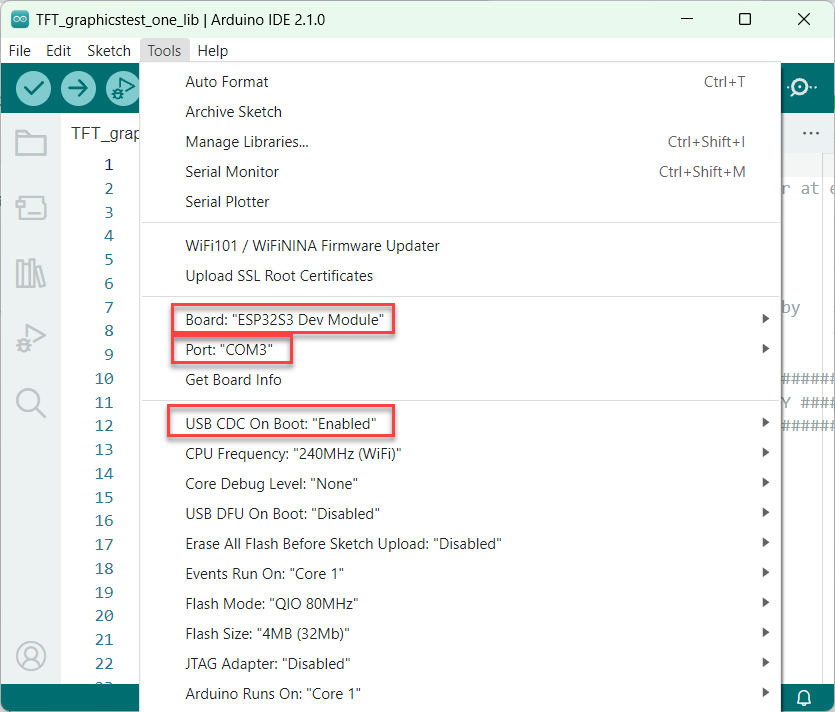
Task: Minimize the Arduino IDE window
Action: [x=687, y=19]
